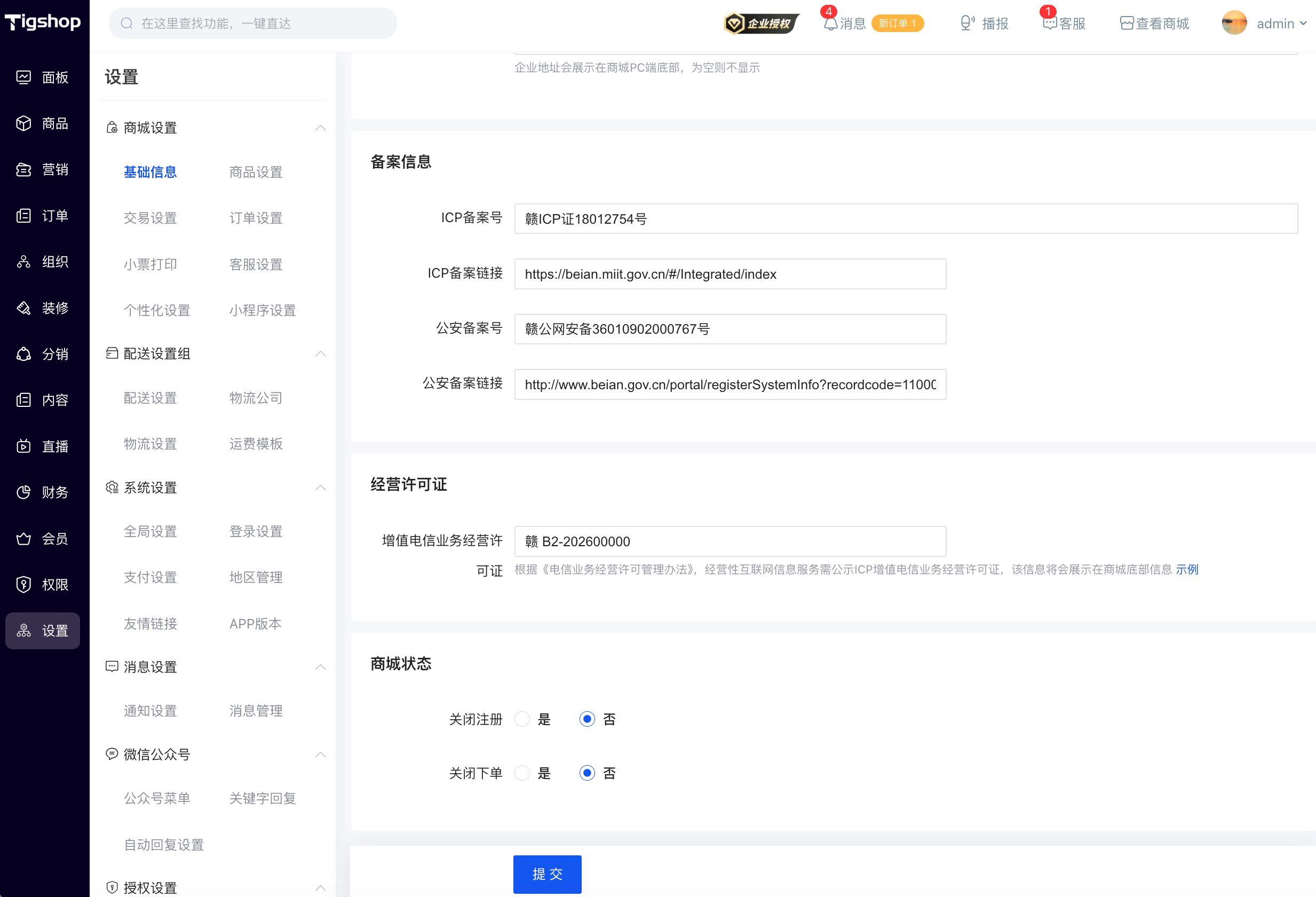Go to 客服设置 settings
The height and width of the screenshot is (897, 1316).
point(256,264)
